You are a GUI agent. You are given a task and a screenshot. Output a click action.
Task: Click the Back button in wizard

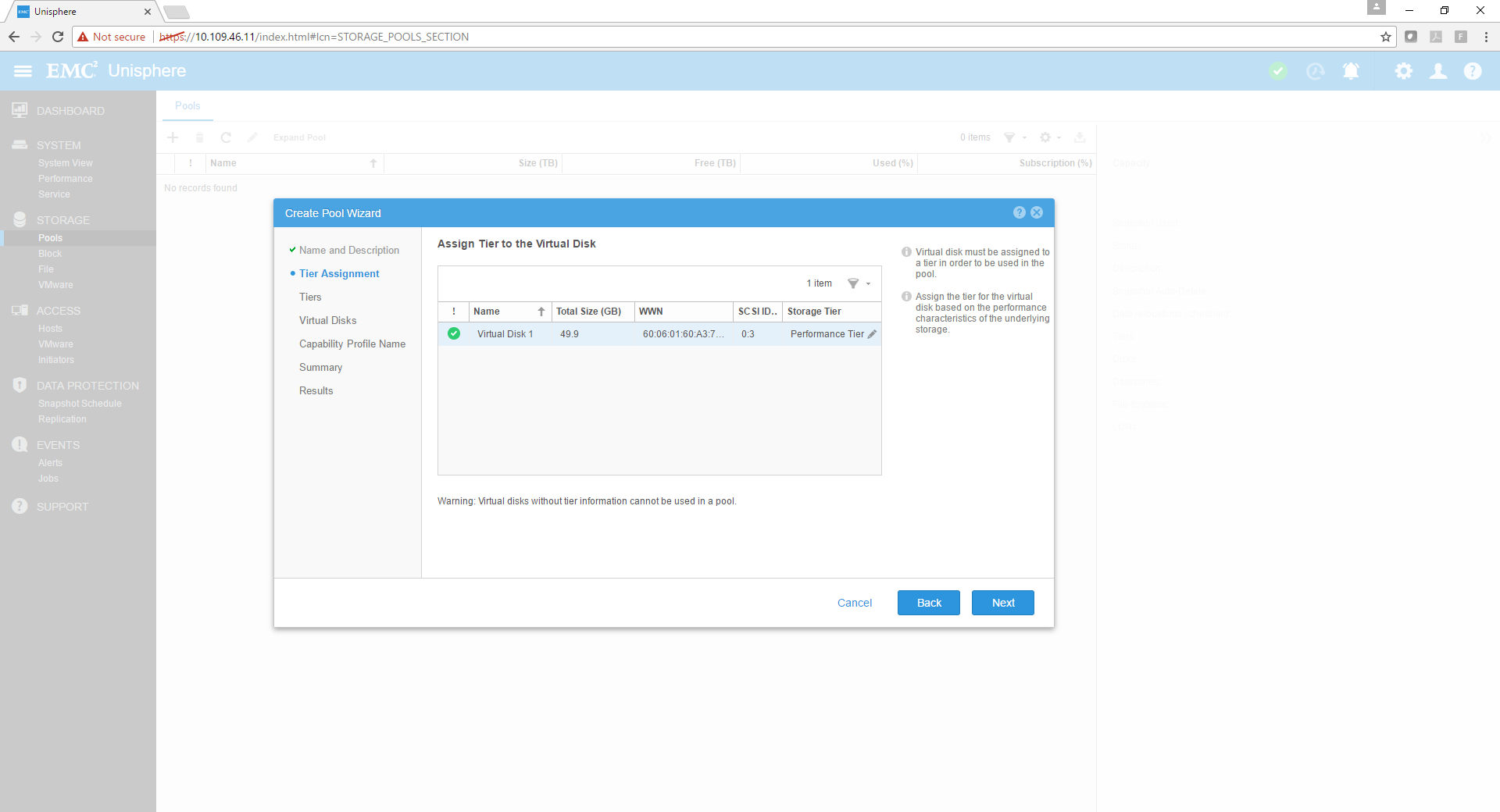(x=928, y=603)
